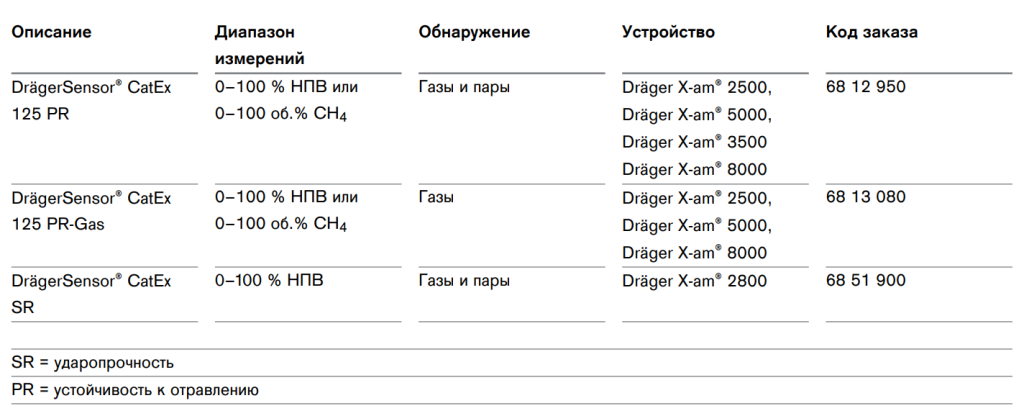Select order code 68 51 900

click(x=866, y=281)
